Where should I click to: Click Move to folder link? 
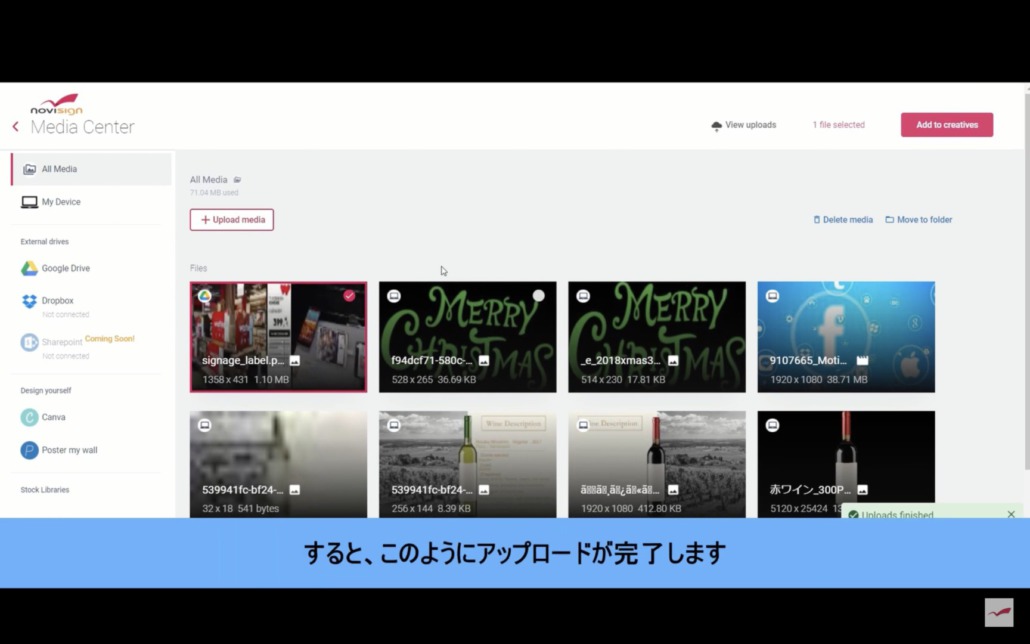(x=918, y=220)
